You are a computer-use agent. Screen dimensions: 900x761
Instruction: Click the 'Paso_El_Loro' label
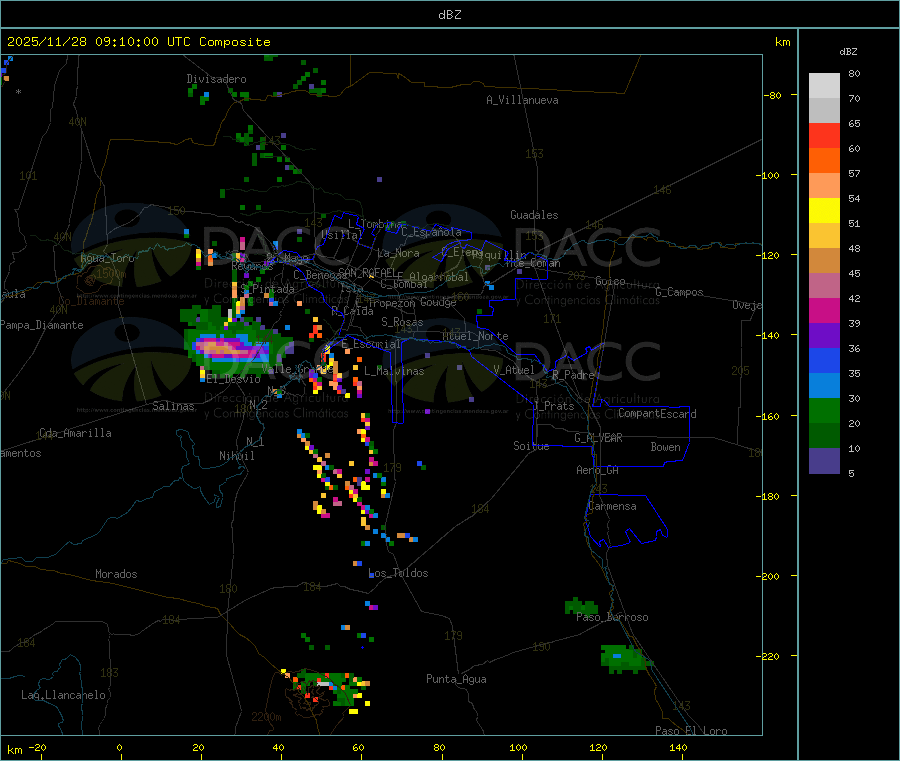pos(692,731)
